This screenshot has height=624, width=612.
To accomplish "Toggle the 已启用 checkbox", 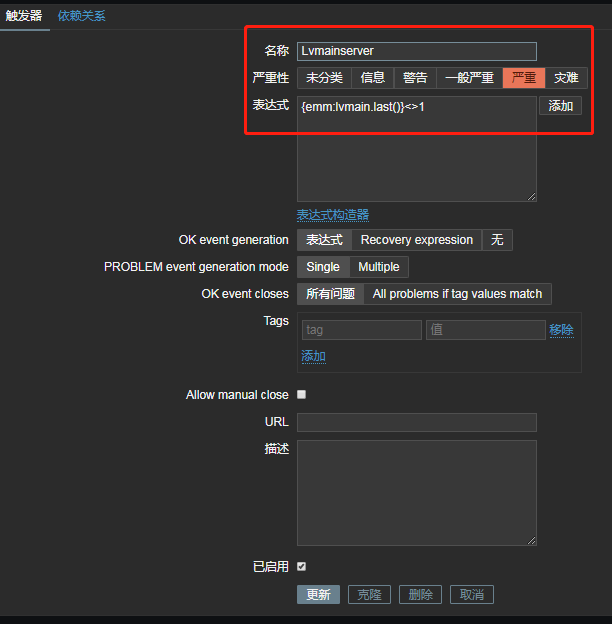I will click(x=302, y=566).
